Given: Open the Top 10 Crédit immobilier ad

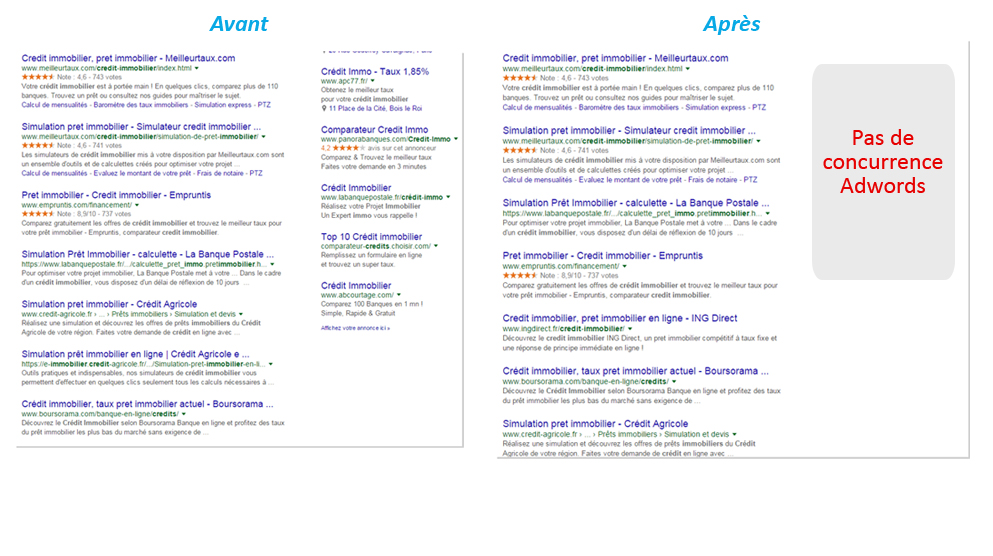Looking at the screenshot, I should tap(371, 237).
